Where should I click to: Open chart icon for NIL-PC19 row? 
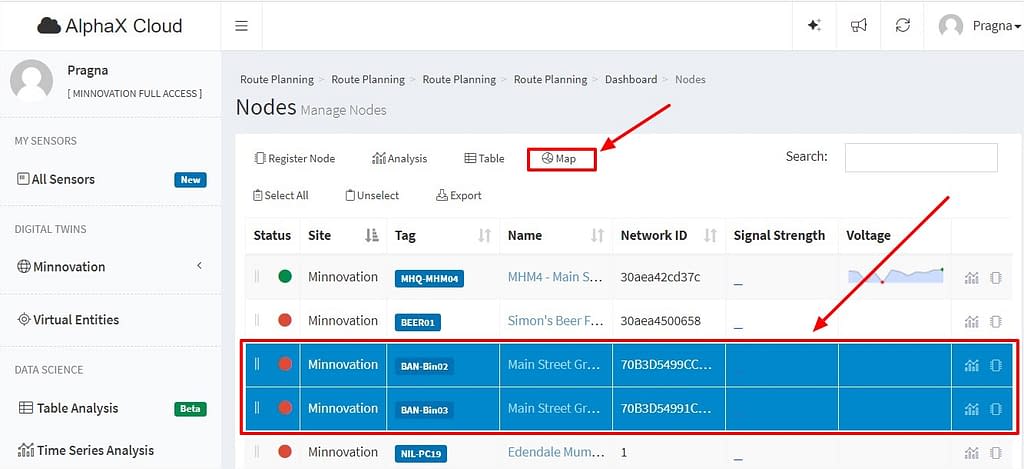pyautogui.click(x=972, y=453)
